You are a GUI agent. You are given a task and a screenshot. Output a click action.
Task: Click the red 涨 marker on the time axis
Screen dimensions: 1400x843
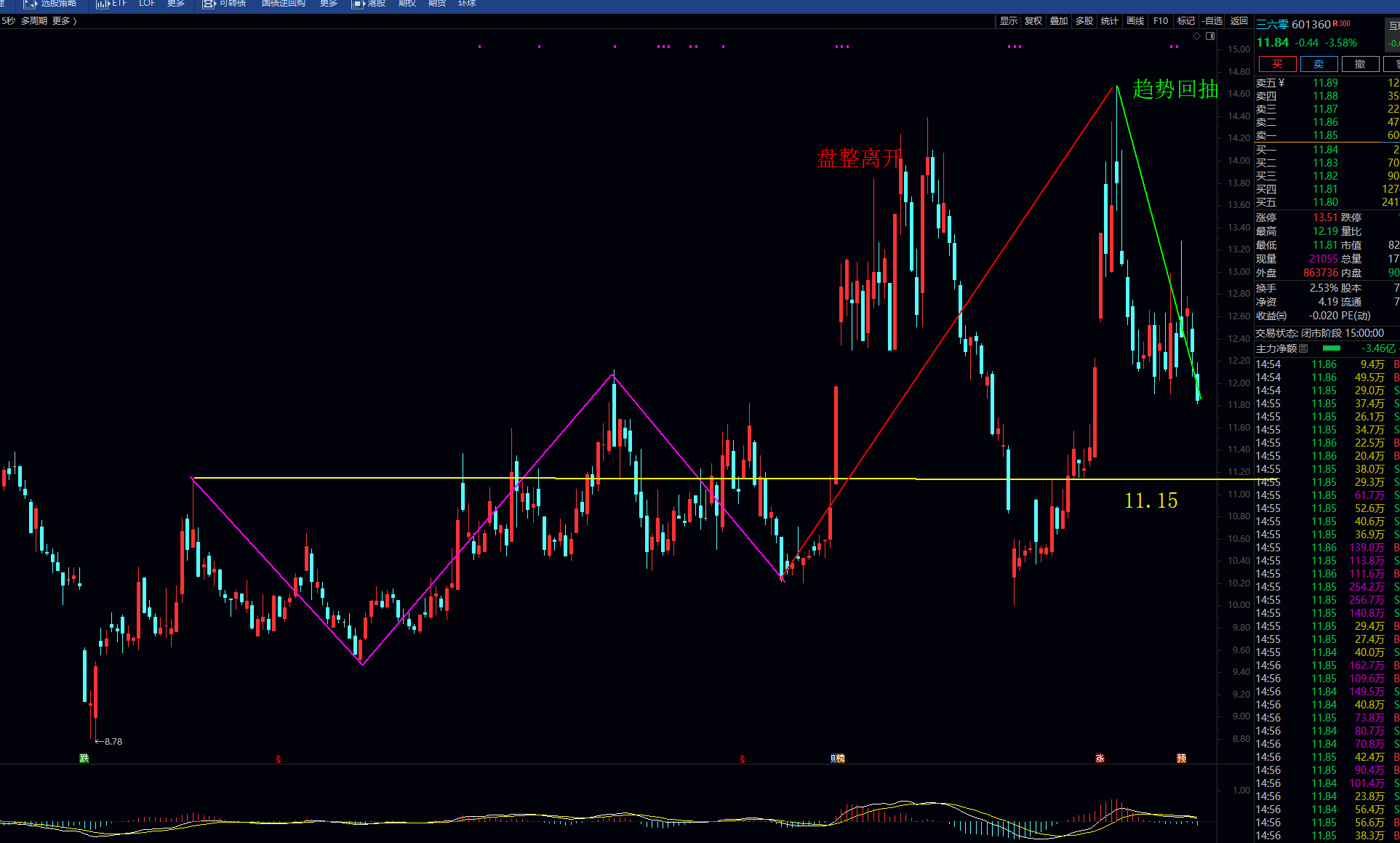(x=1100, y=759)
